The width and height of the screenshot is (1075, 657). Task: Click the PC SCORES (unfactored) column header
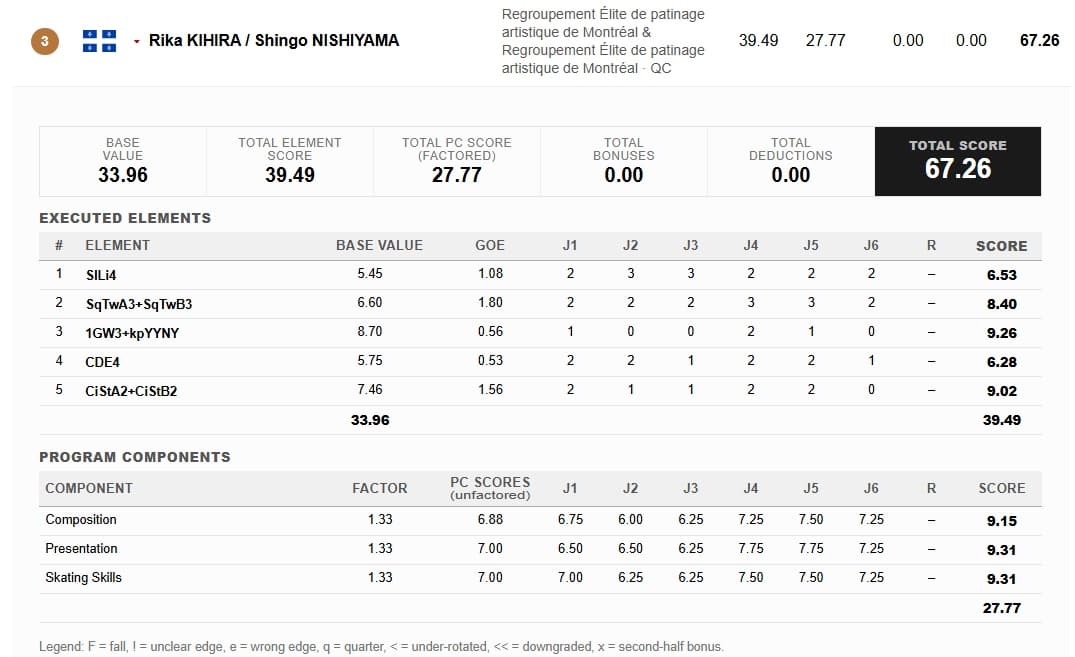pos(490,488)
